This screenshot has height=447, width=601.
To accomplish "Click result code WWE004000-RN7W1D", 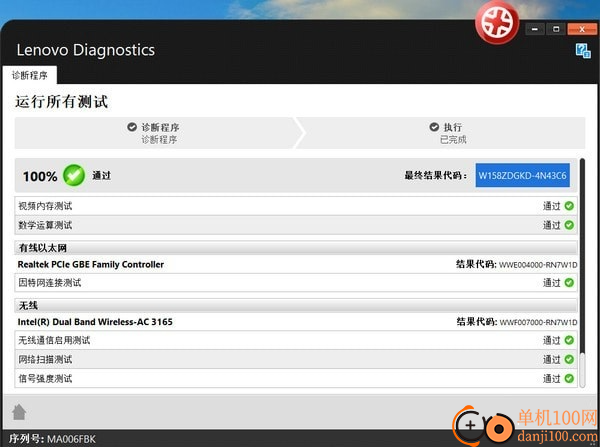I will (538, 265).
